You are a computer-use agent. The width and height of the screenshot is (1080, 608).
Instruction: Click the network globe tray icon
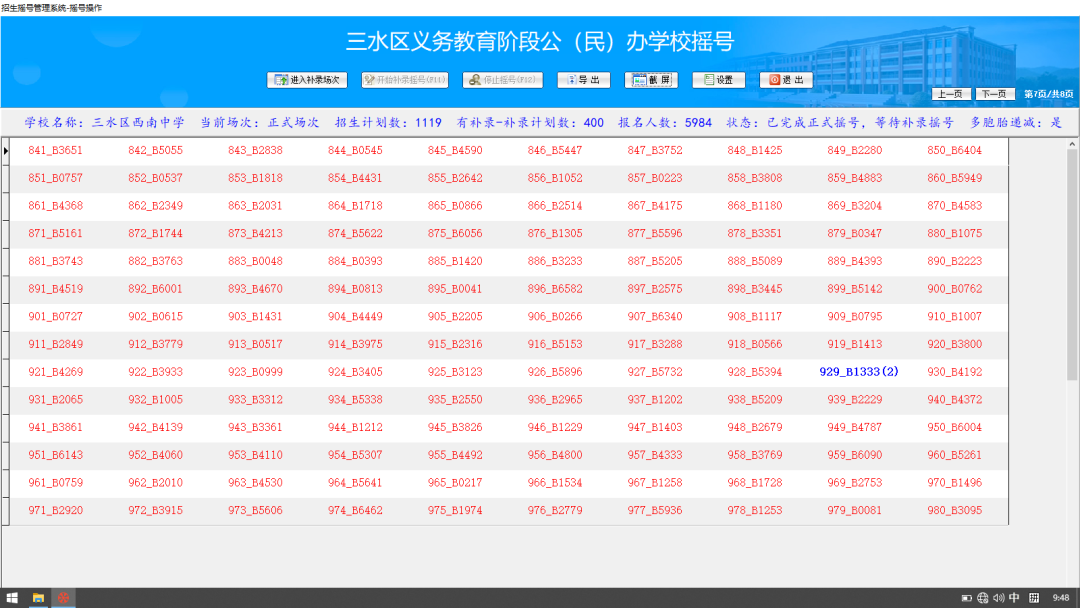pos(983,598)
